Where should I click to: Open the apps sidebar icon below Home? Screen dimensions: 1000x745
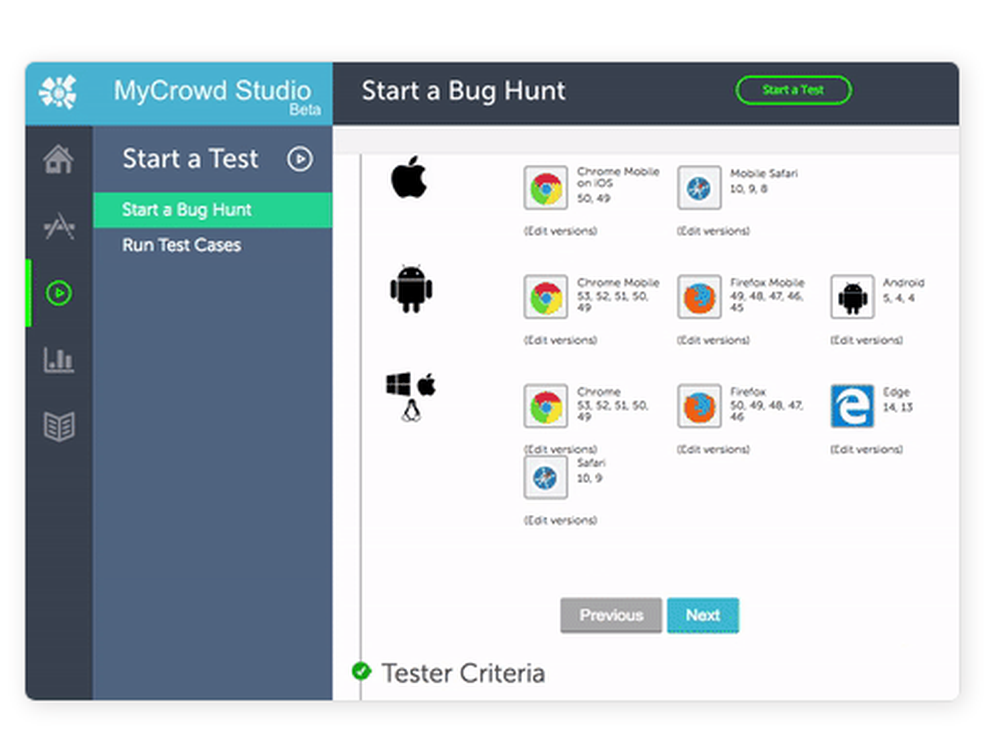pyautogui.click(x=59, y=226)
